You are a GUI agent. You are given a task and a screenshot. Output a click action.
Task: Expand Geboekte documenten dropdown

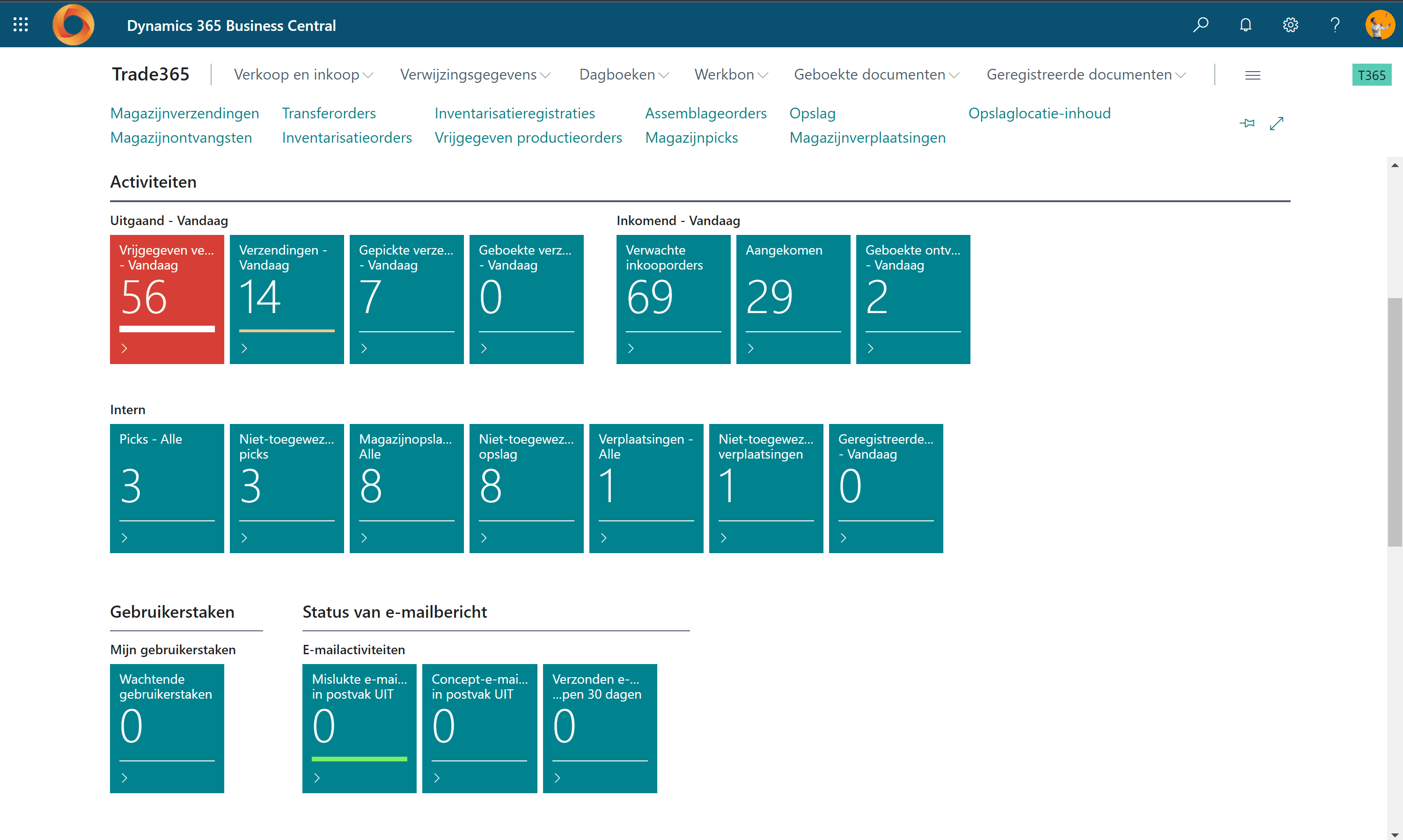tap(876, 75)
